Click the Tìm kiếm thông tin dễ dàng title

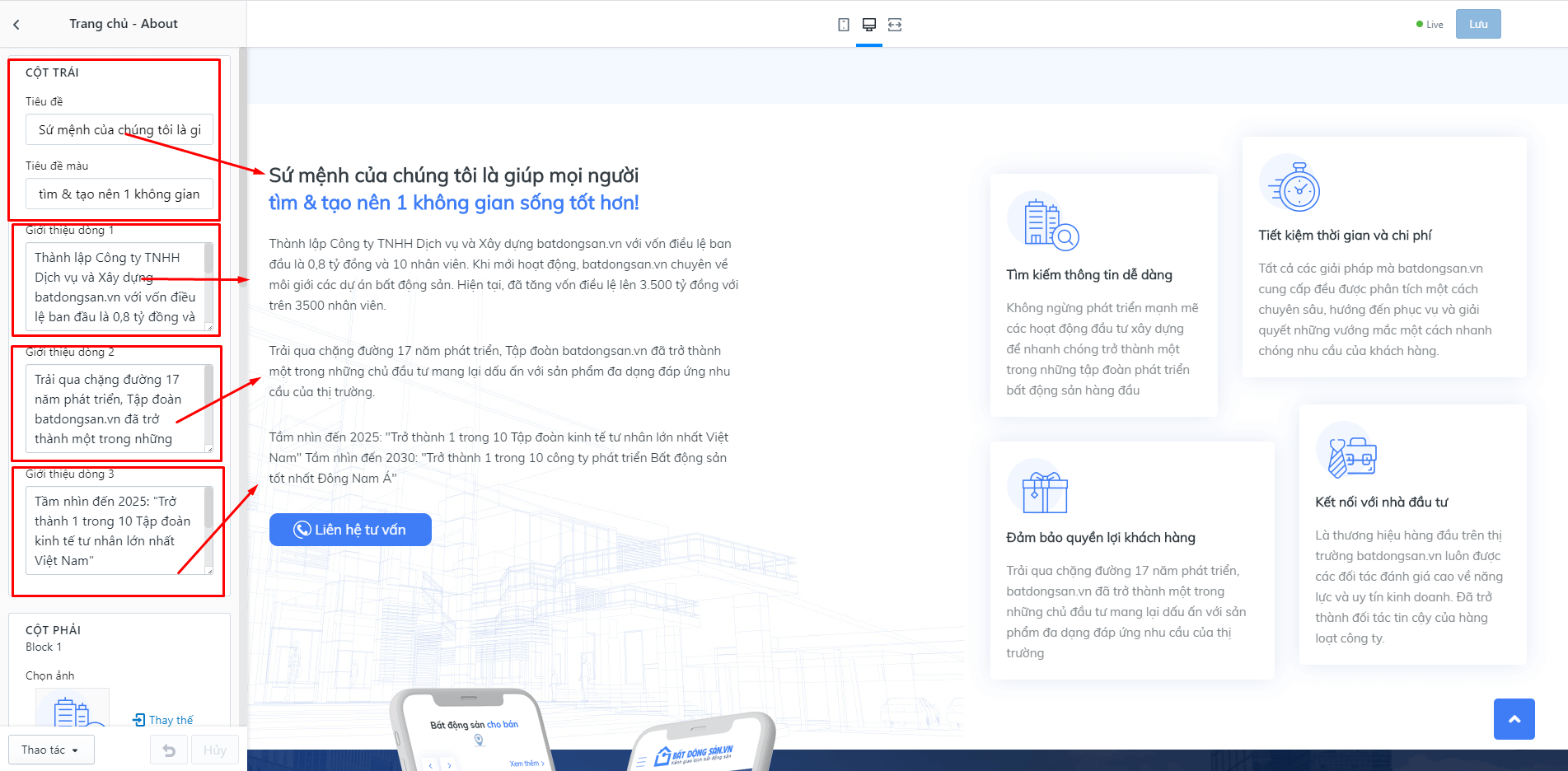click(1089, 275)
